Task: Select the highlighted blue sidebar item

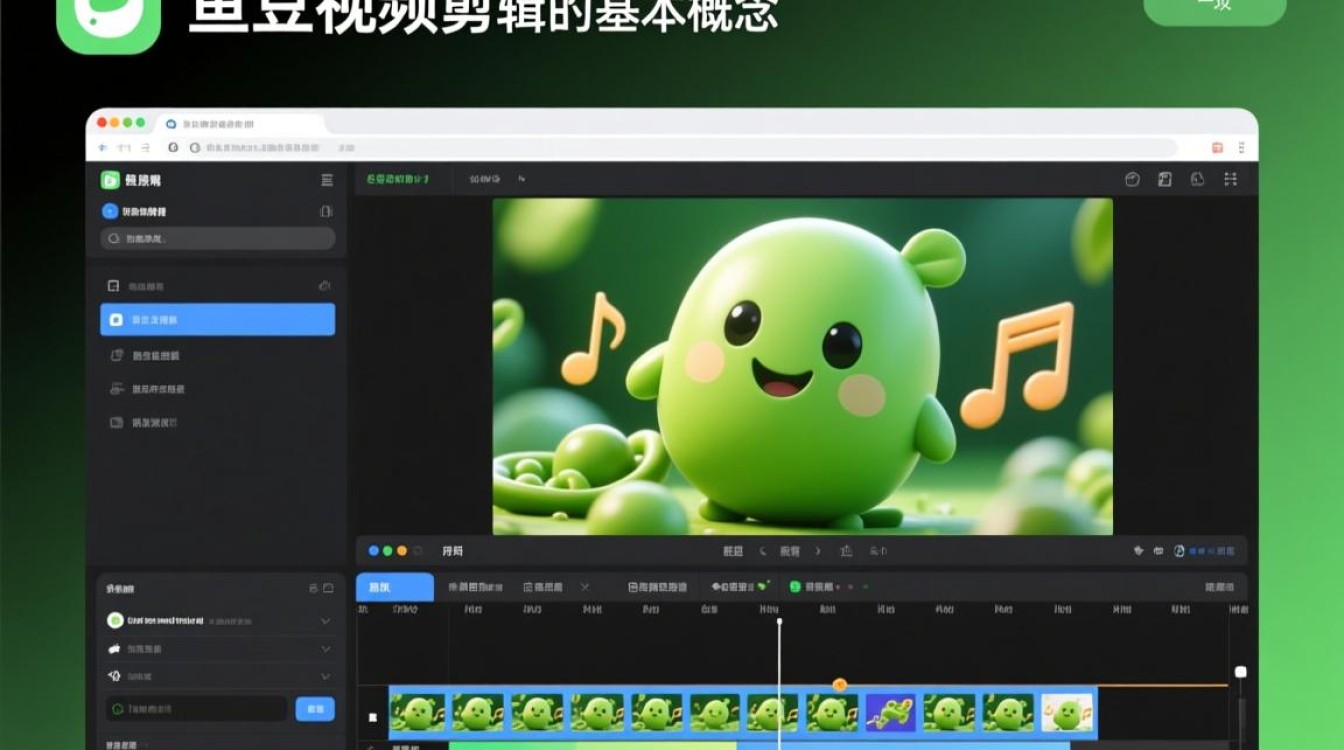Action: point(217,320)
